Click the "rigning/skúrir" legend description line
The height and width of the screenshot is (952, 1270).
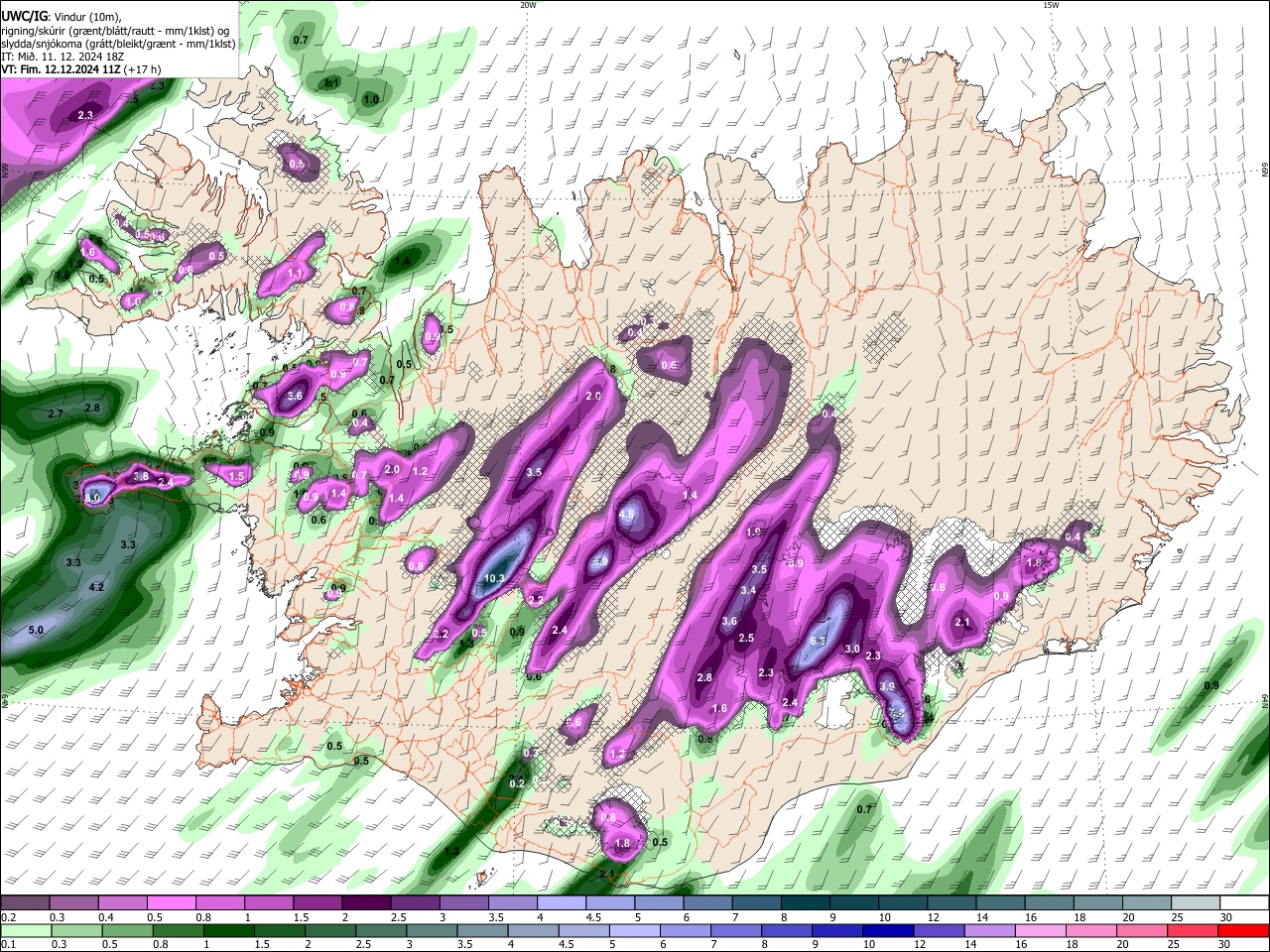pos(115,30)
